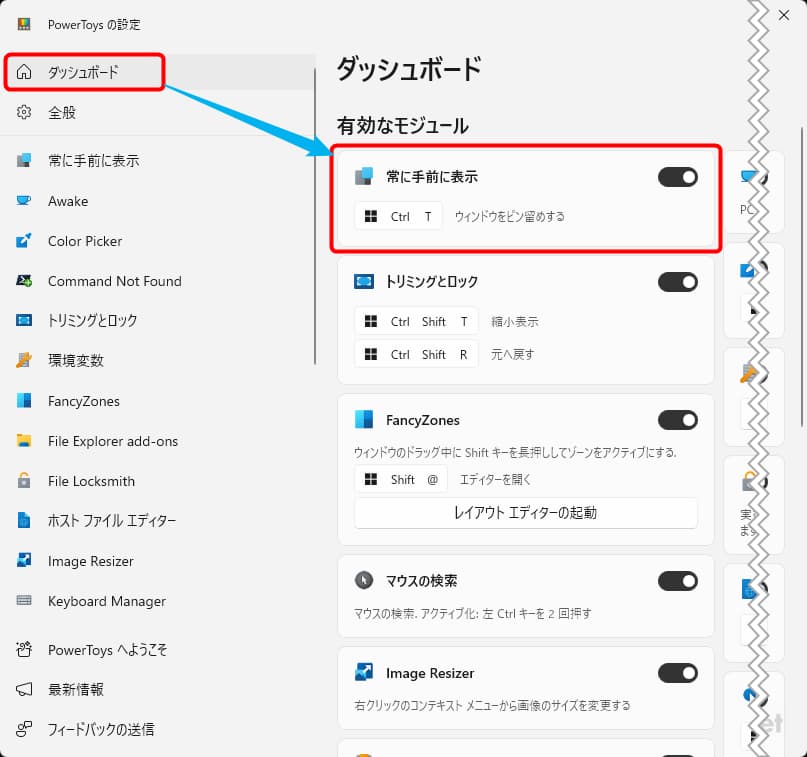Select the 常に手前に表示 icon in the sidebar
Image resolution: width=807 pixels, height=757 pixels.
pyautogui.click(x=24, y=161)
